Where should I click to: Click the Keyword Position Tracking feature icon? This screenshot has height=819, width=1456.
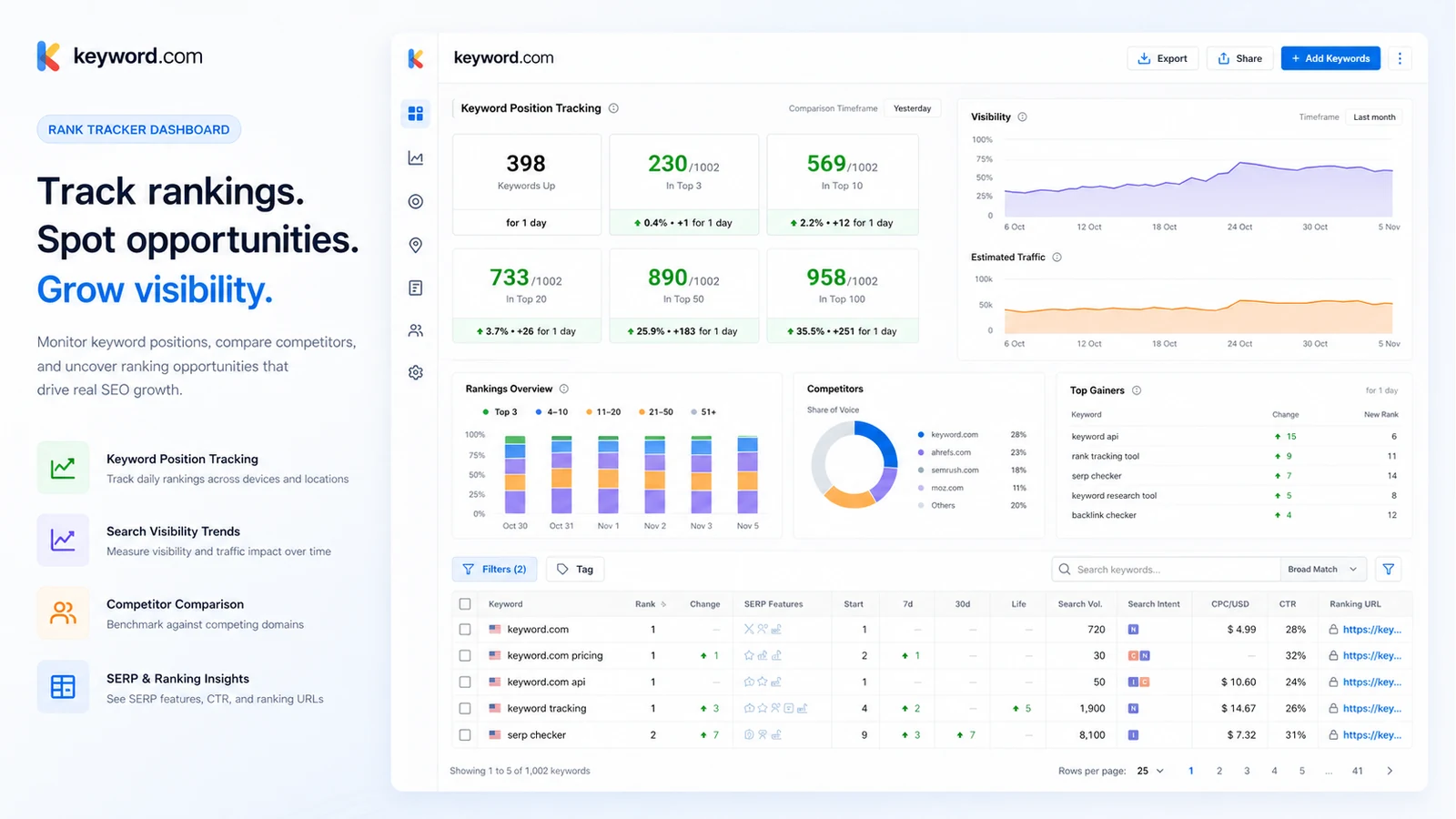63,468
